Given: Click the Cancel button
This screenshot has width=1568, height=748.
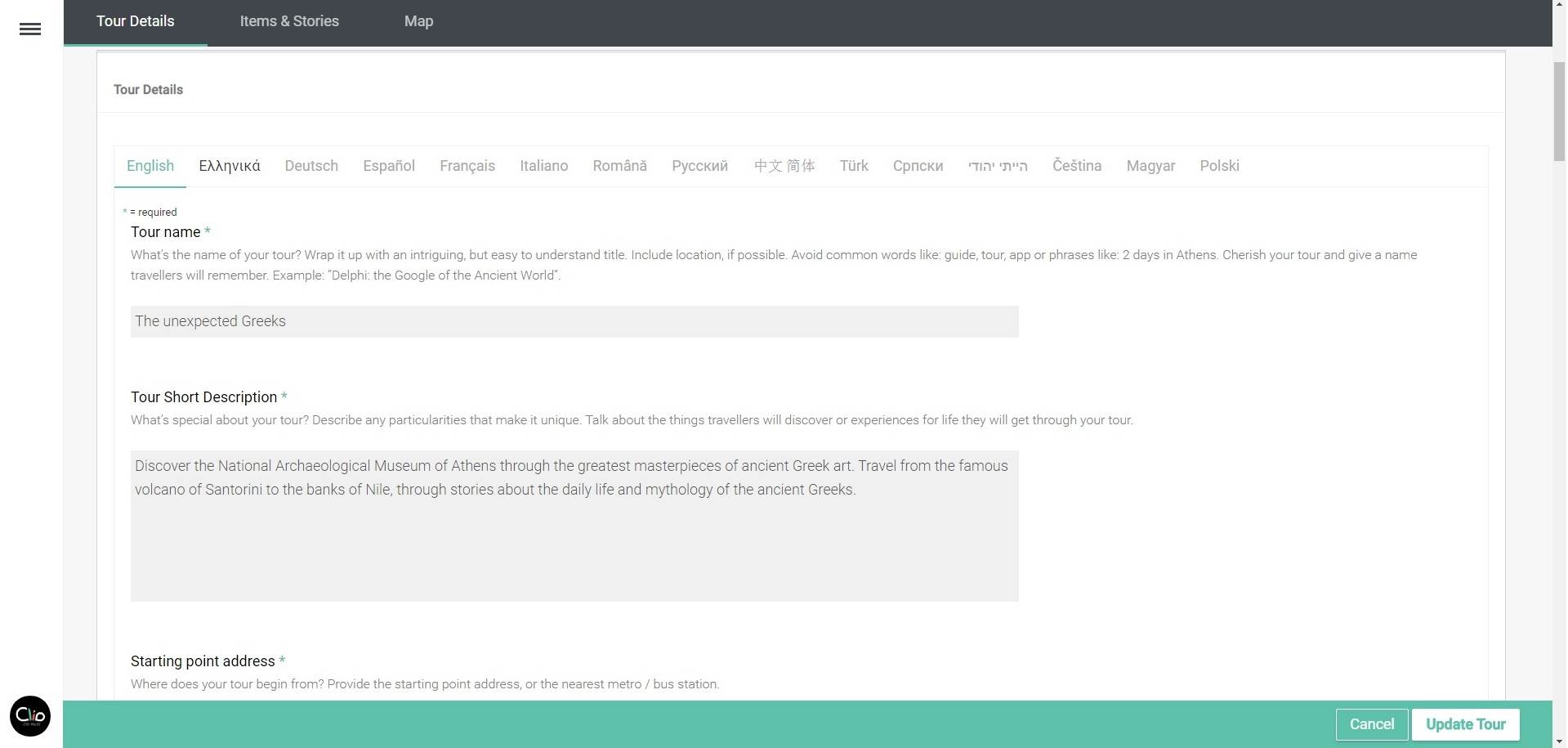Looking at the screenshot, I should pyautogui.click(x=1372, y=724).
